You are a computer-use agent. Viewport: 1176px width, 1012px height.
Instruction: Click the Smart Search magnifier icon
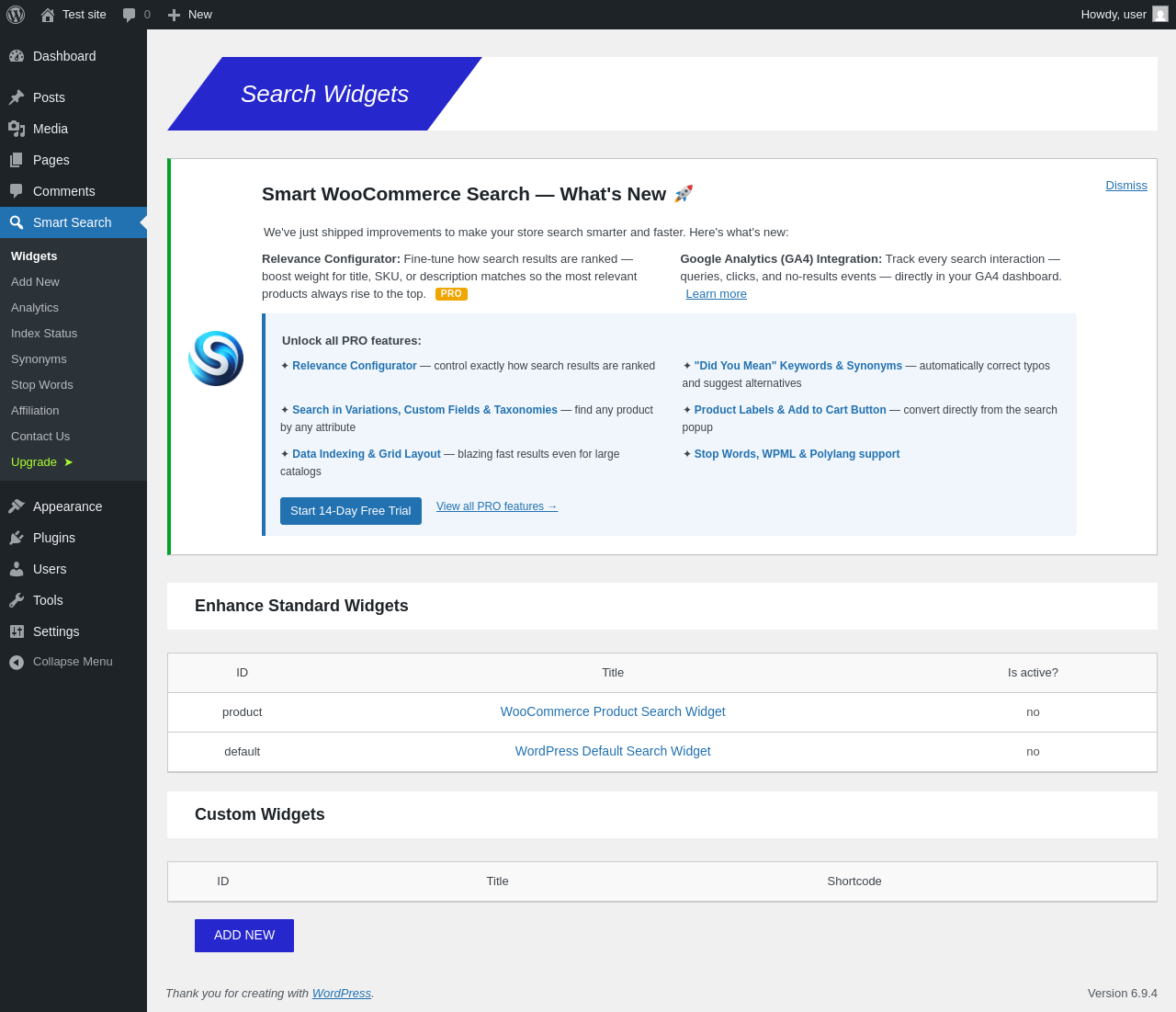(x=17, y=222)
